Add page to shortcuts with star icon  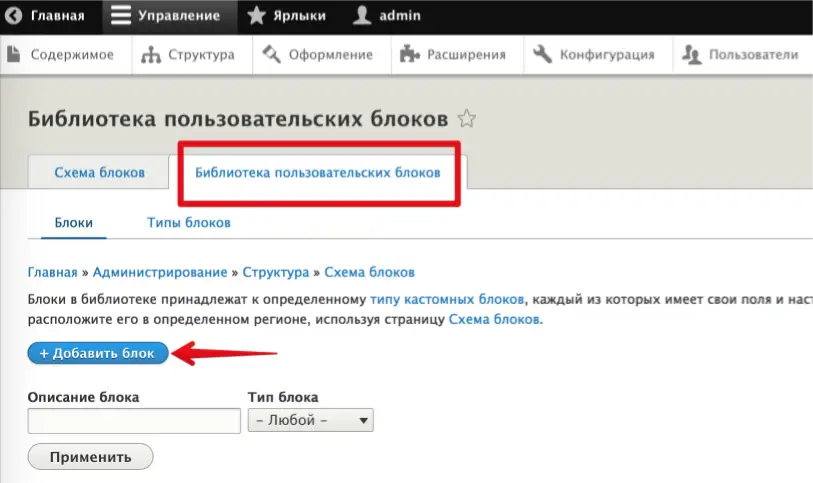point(466,119)
